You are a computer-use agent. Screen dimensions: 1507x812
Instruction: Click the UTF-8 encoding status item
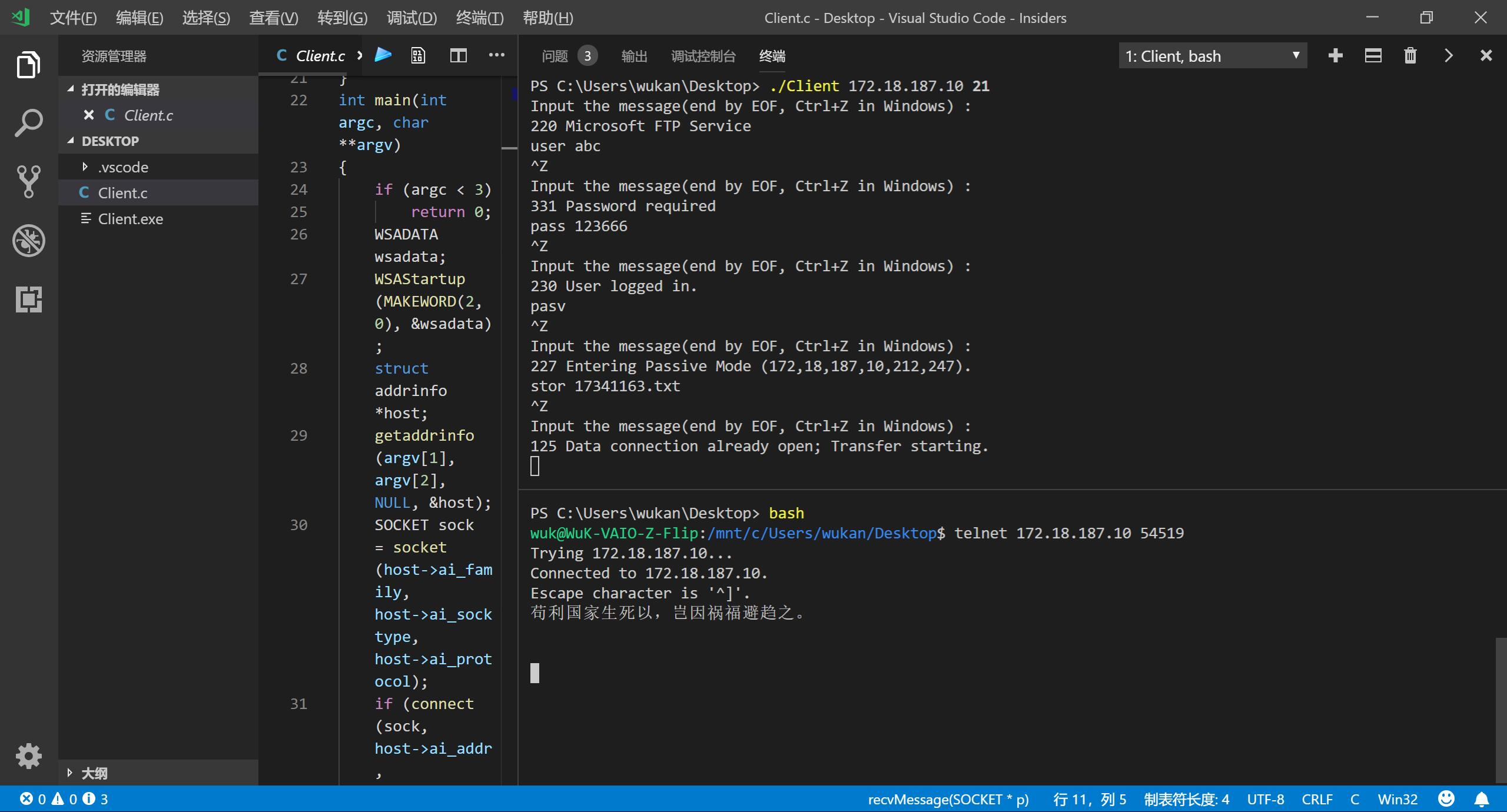pos(1265,799)
